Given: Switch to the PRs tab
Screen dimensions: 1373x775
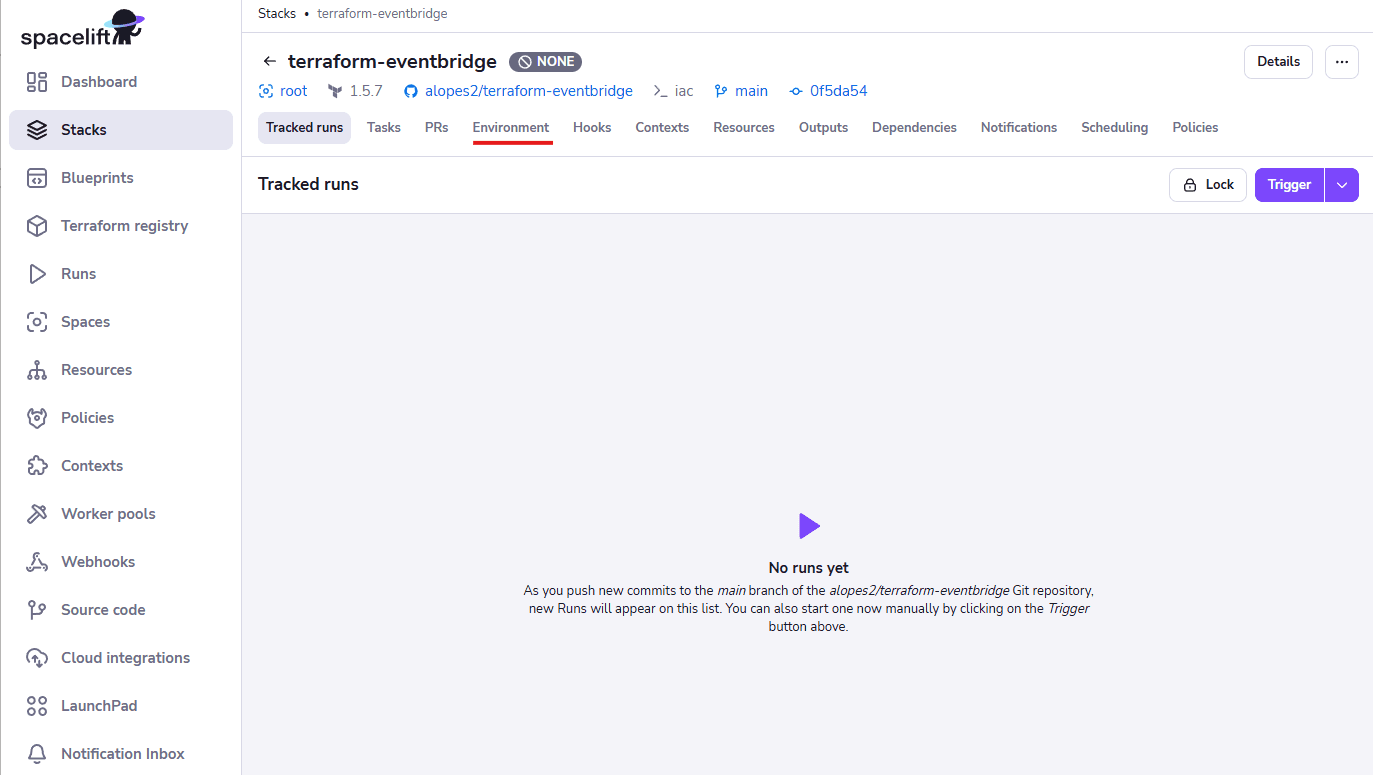Looking at the screenshot, I should [x=437, y=128].
